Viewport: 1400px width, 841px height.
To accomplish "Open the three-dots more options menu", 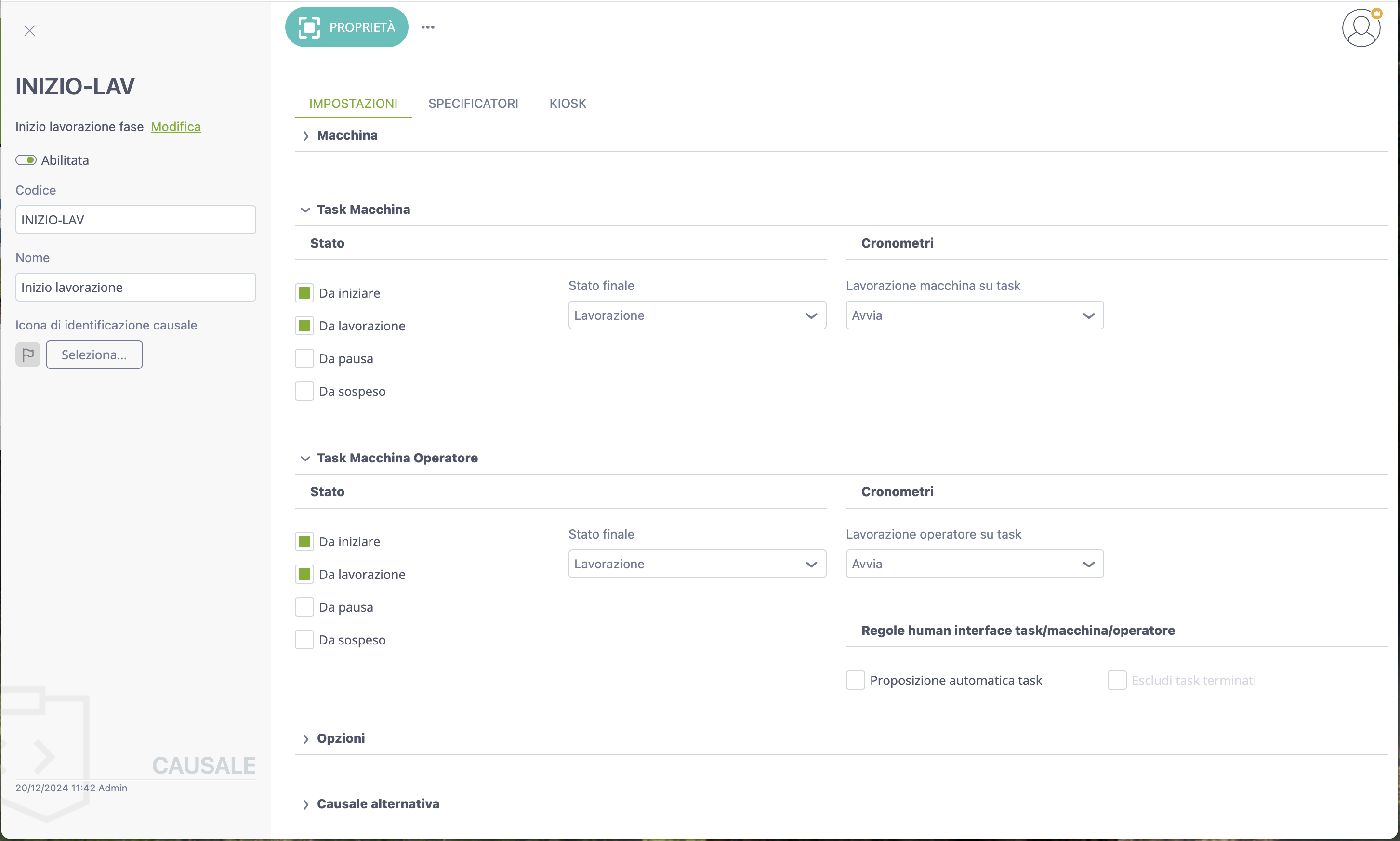I will tap(427, 27).
